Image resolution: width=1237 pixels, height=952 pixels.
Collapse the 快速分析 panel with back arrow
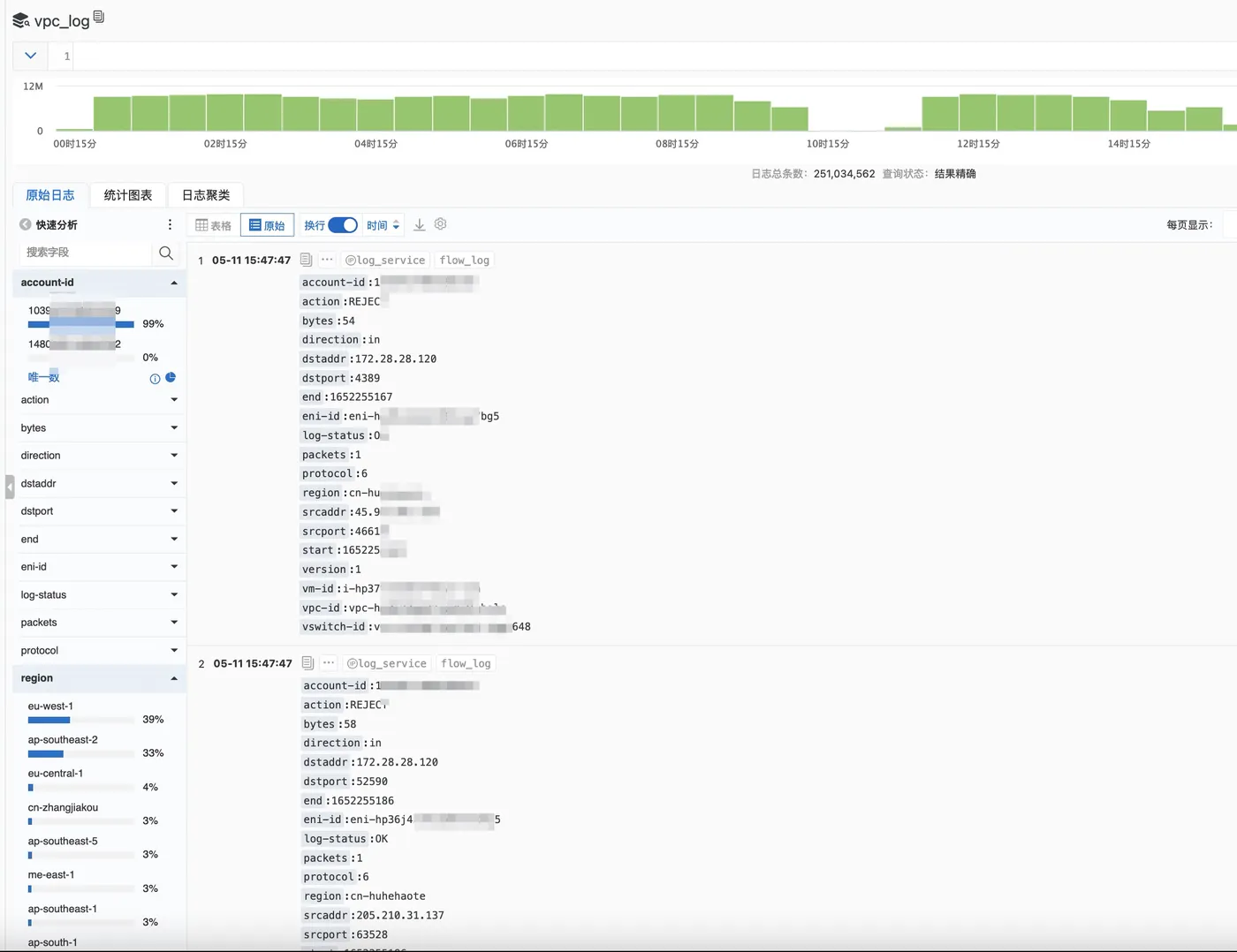(x=26, y=224)
